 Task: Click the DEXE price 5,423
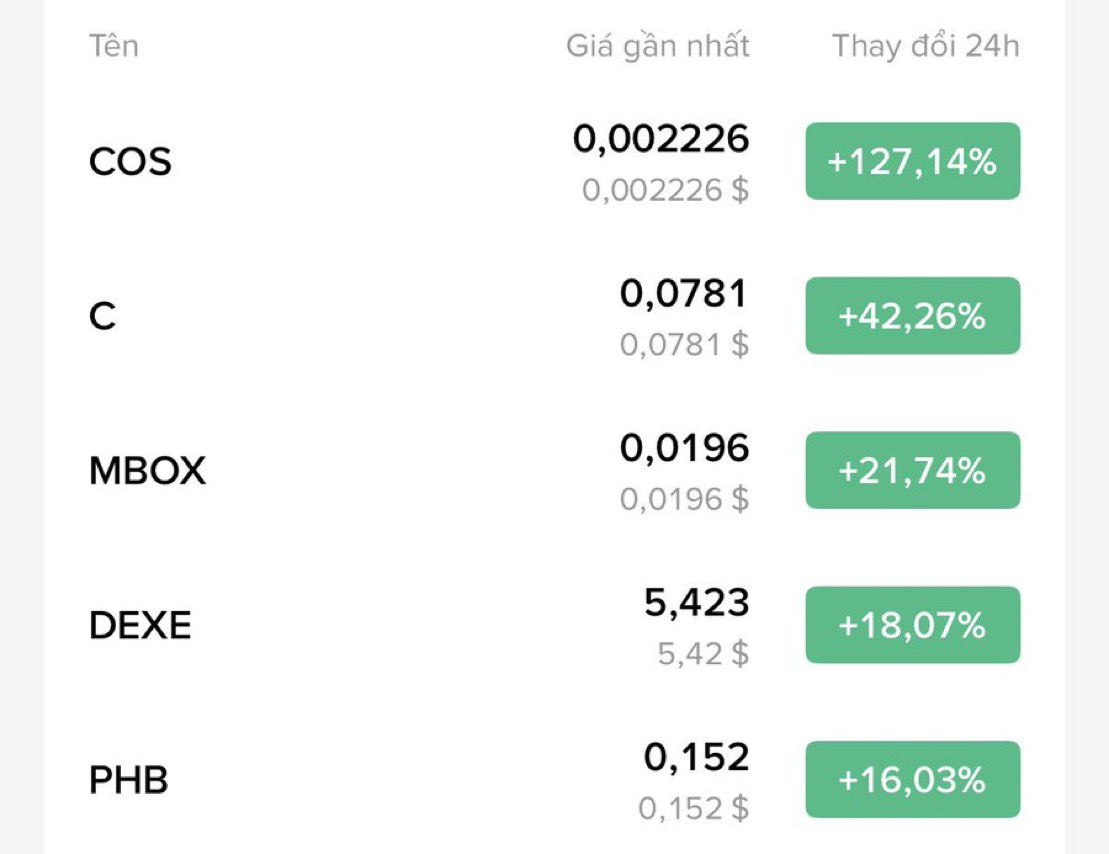tap(696, 603)
